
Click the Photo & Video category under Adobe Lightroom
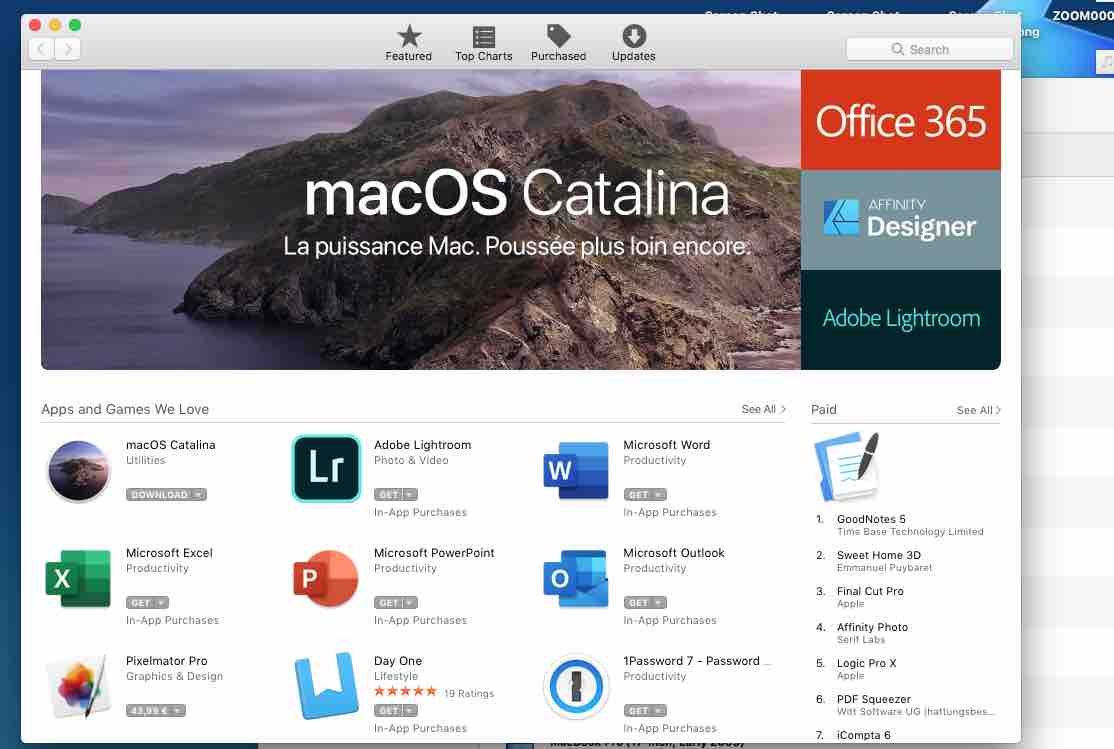click(x=411, y=460)
